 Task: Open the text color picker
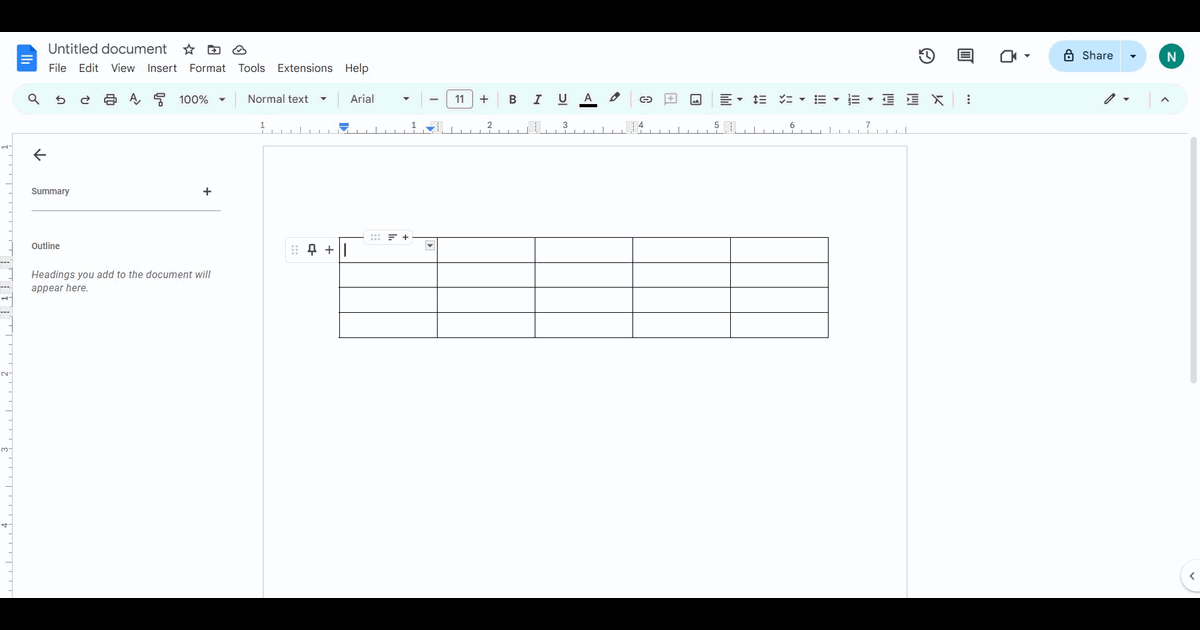point(588,99)
